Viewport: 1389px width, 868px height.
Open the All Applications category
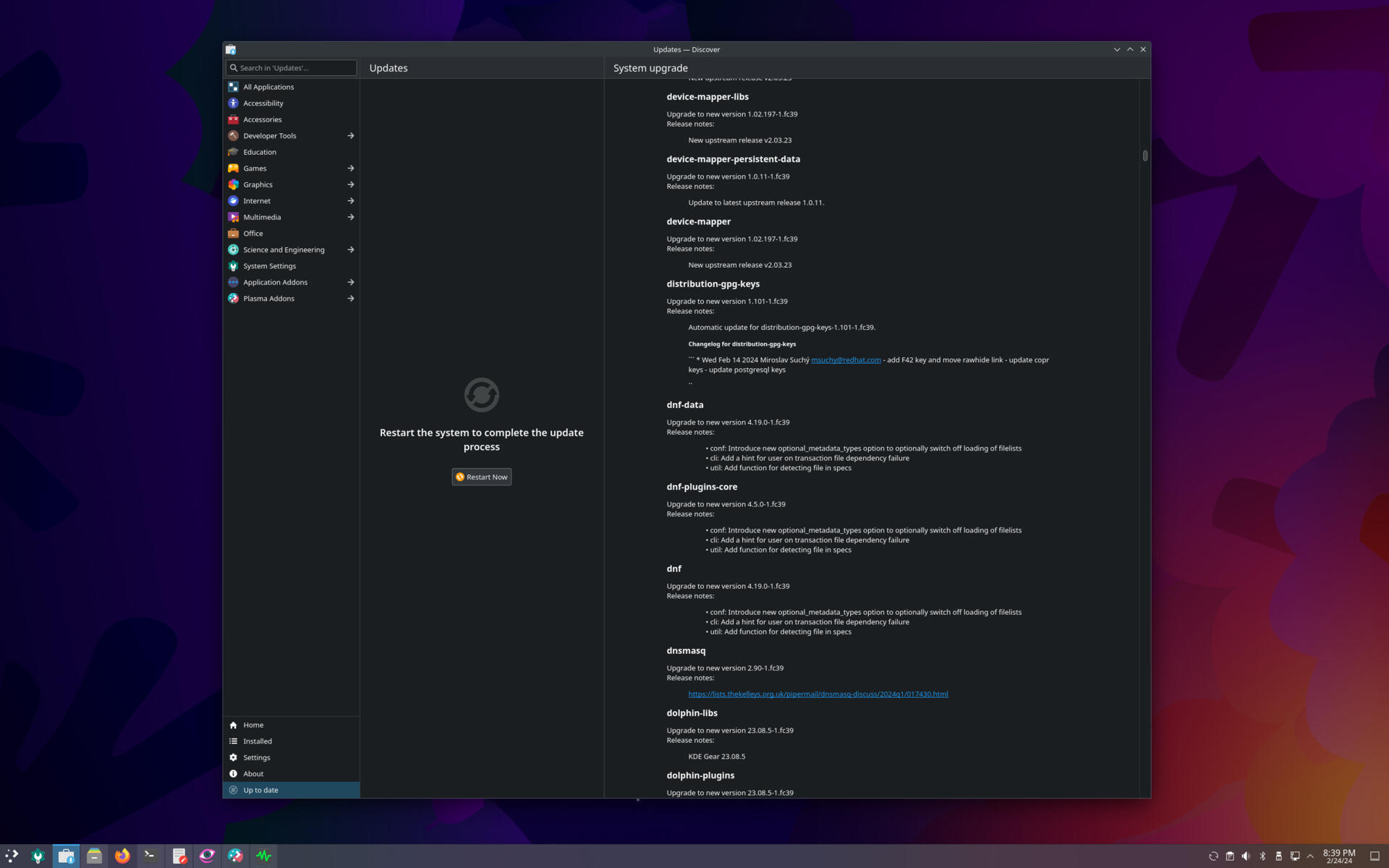coord(291,87)
